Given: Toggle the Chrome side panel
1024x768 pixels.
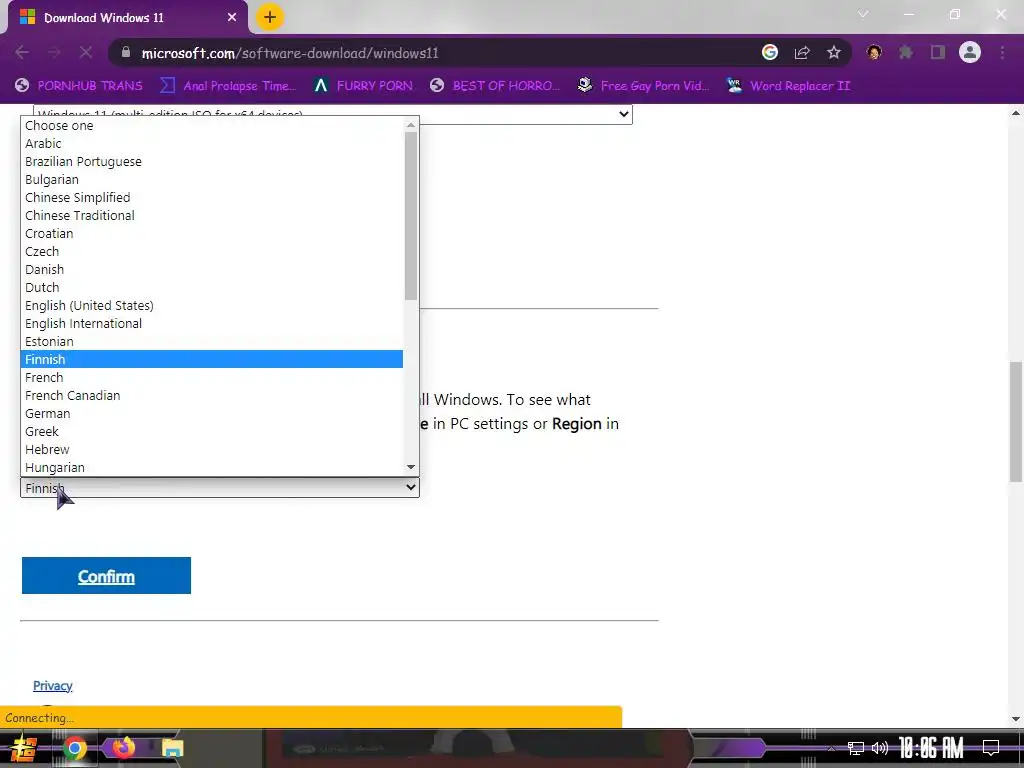Looking at the screenshot, I should coord(938,53).
